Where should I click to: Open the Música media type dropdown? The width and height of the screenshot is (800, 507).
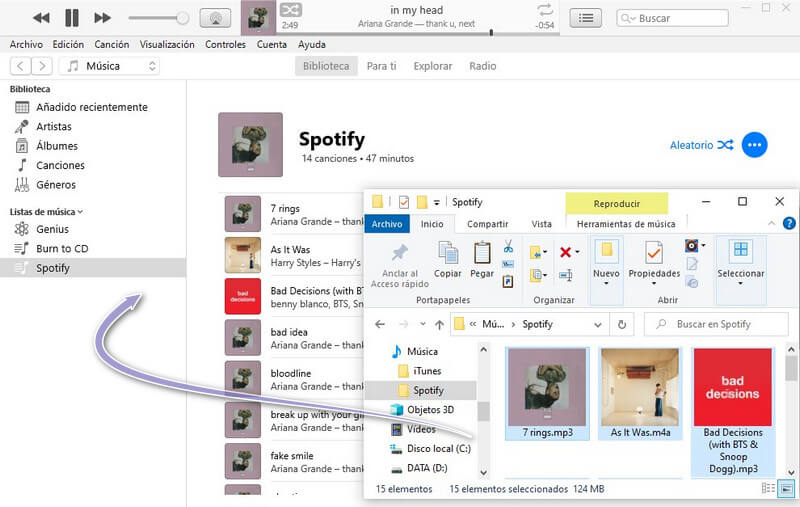(110, 66)
